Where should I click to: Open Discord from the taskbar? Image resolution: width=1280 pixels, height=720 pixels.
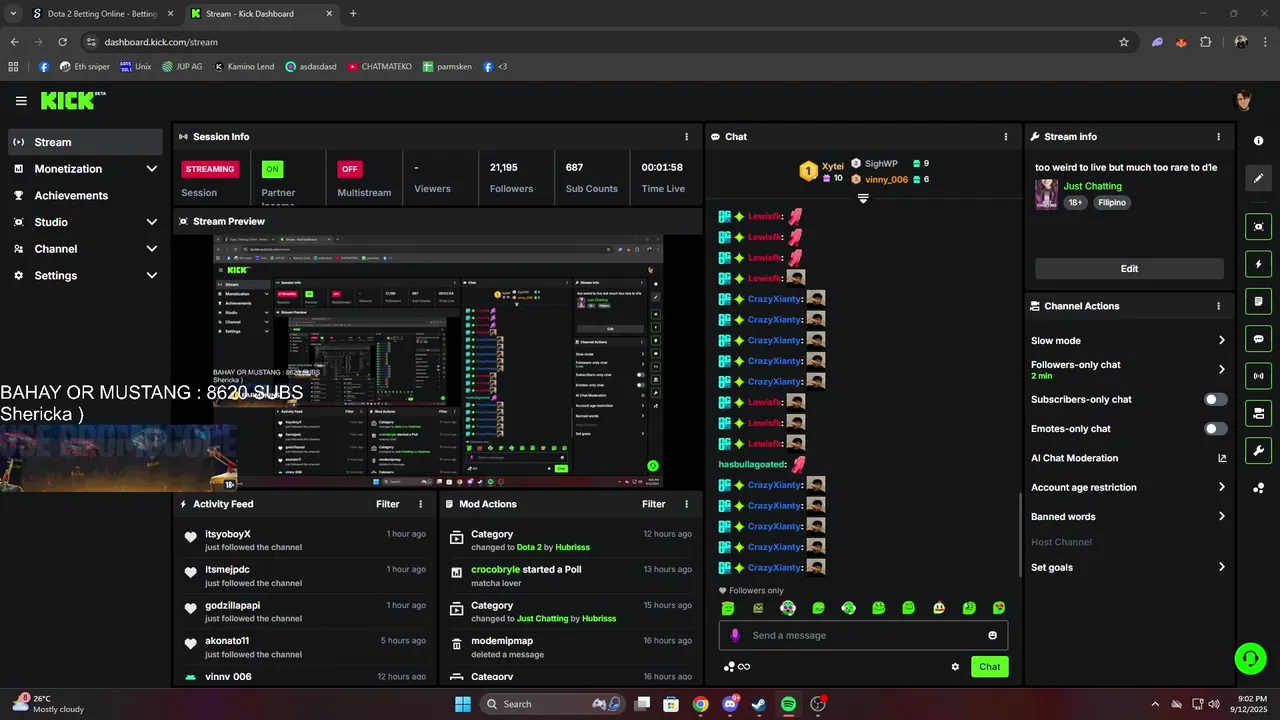(x=730, y=704)
